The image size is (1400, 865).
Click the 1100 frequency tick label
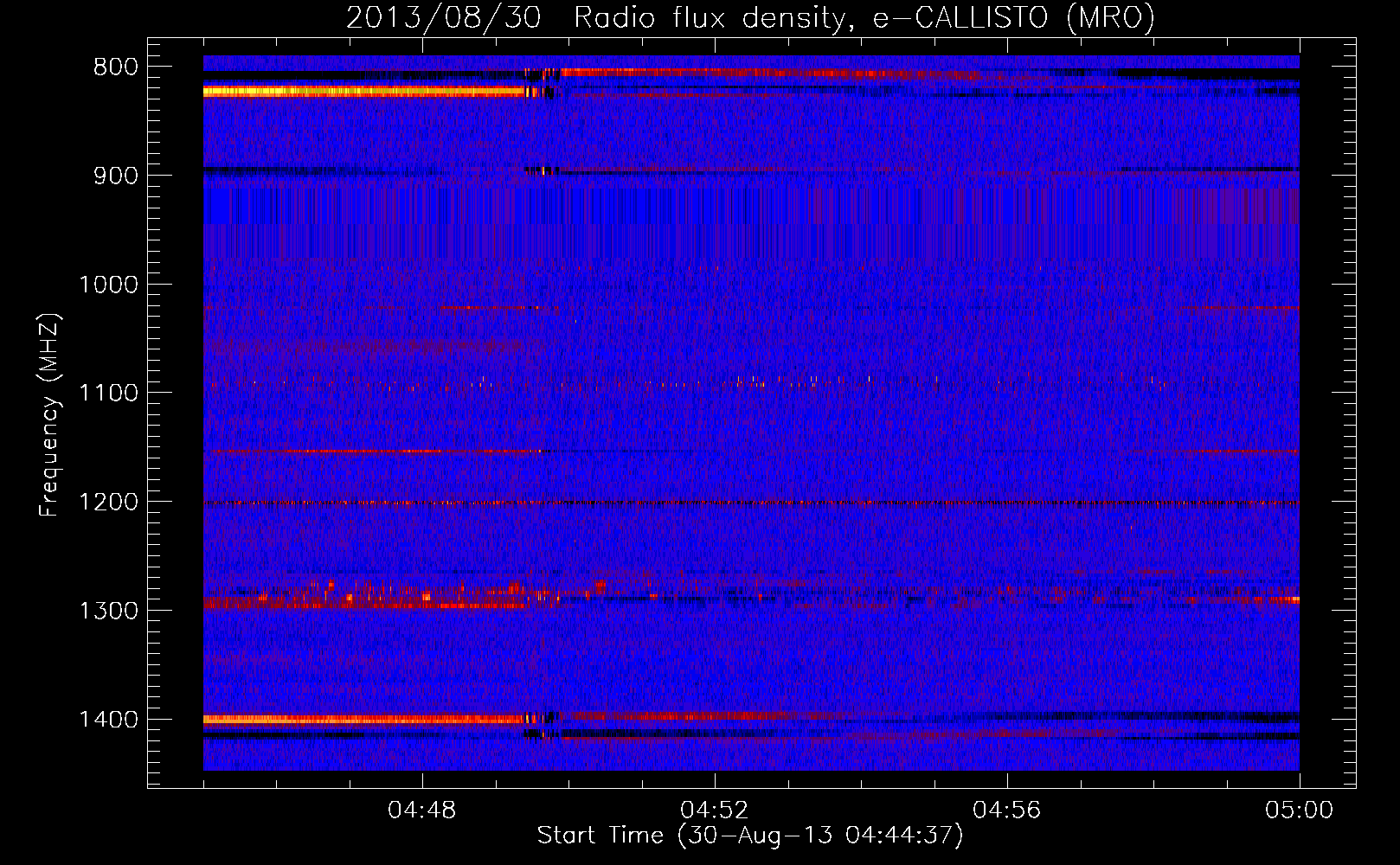click(108, 394)
